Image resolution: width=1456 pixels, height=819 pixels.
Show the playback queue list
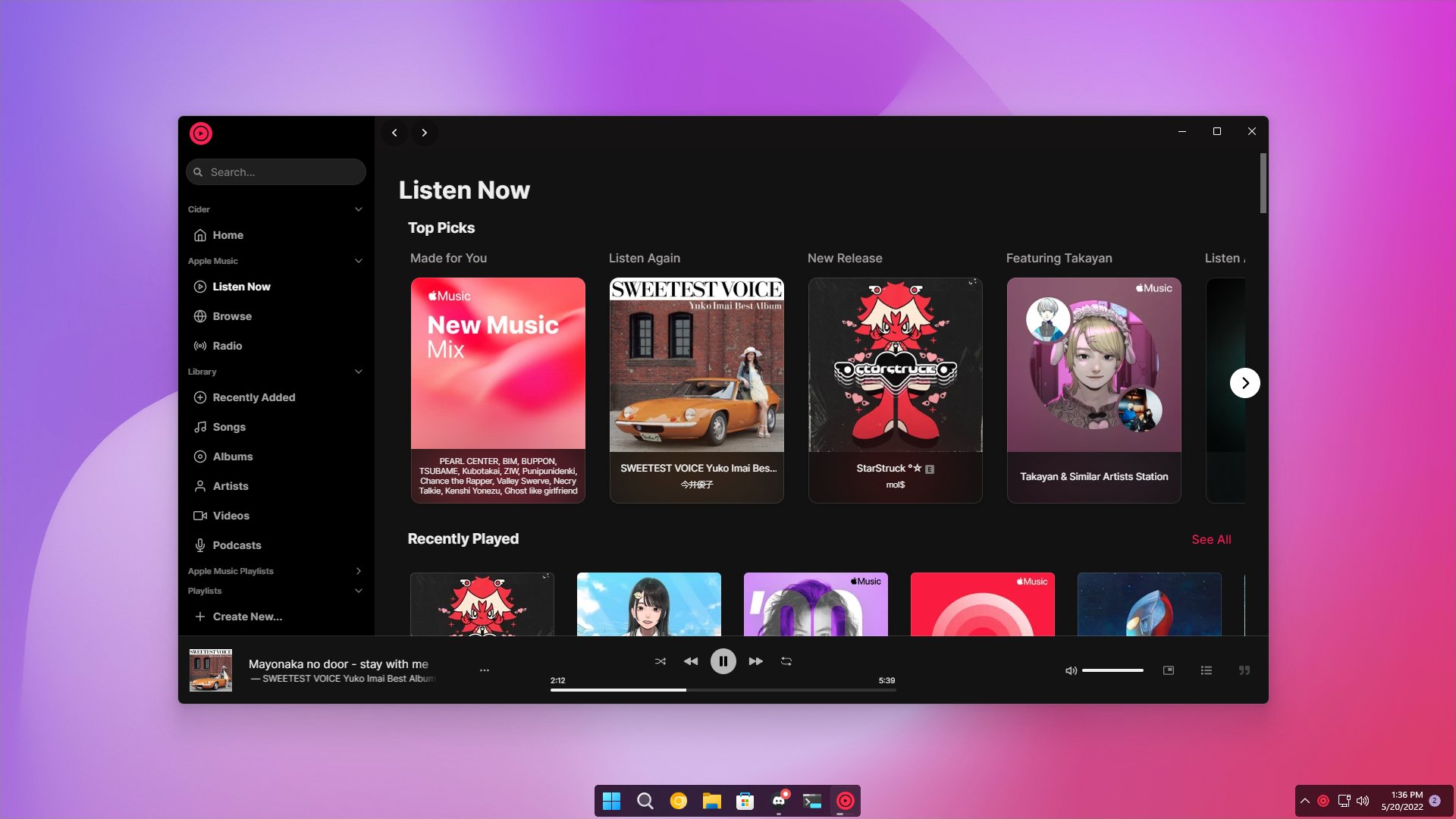click(1207, 670)
